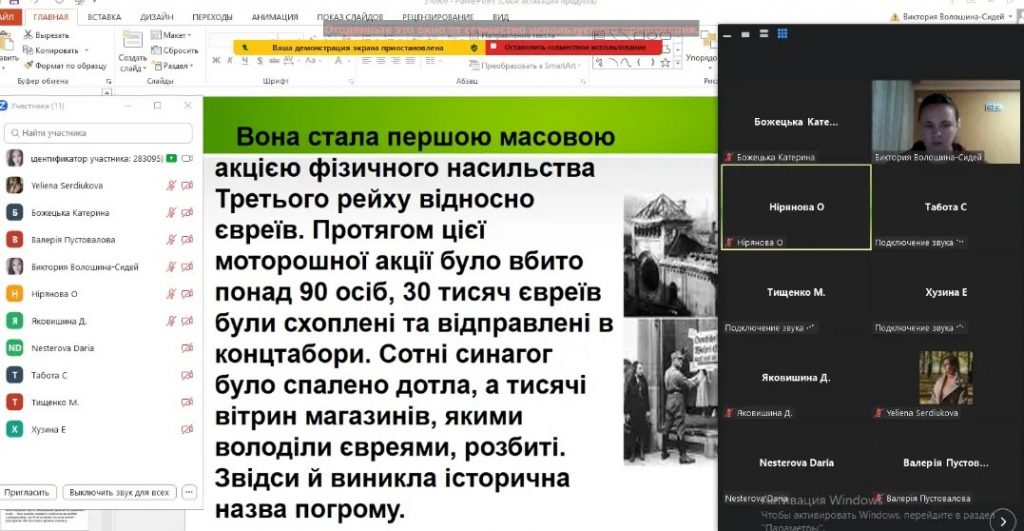1024x531 pixels.
Task: Click the Создать слайд new slide icon
Action: [x=132, y=40]
